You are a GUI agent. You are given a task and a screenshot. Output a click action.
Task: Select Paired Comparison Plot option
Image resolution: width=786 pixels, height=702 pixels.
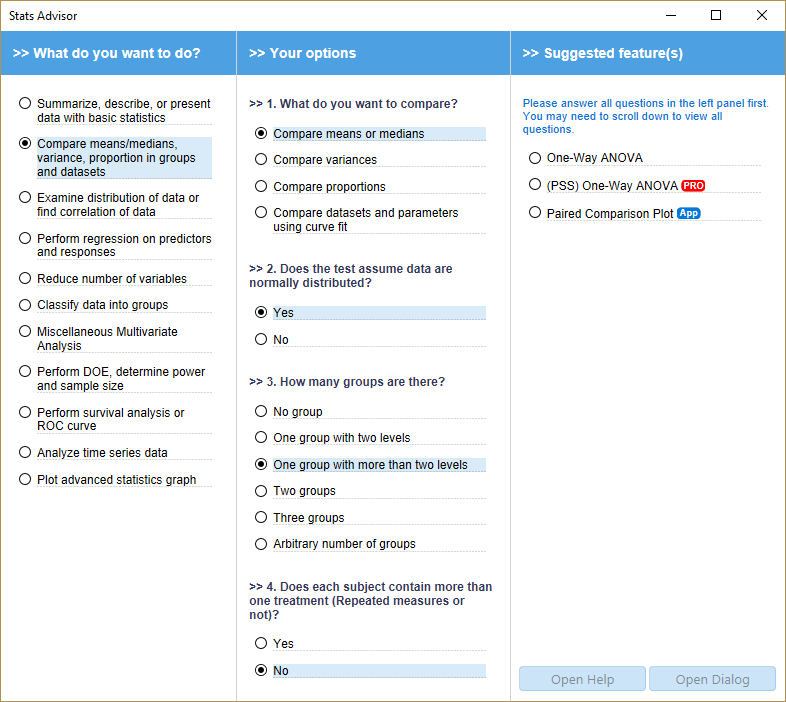[x=536, y=213]
